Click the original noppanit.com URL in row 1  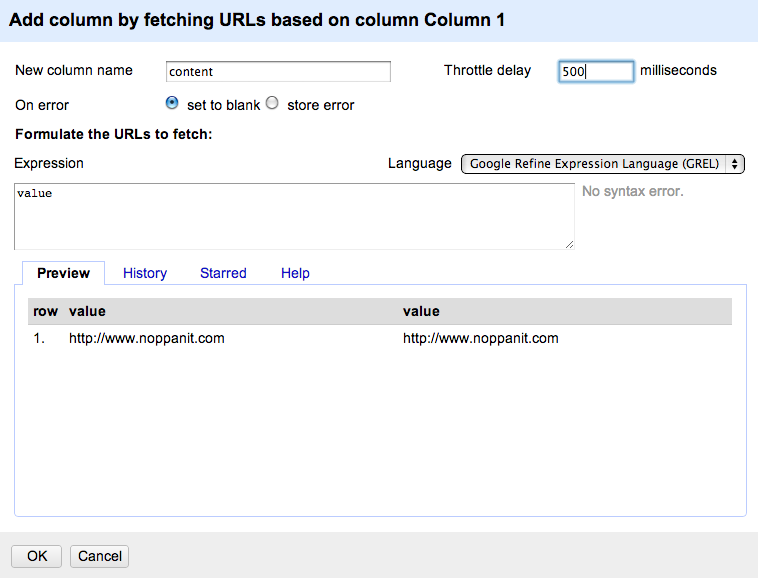[146, 338]
